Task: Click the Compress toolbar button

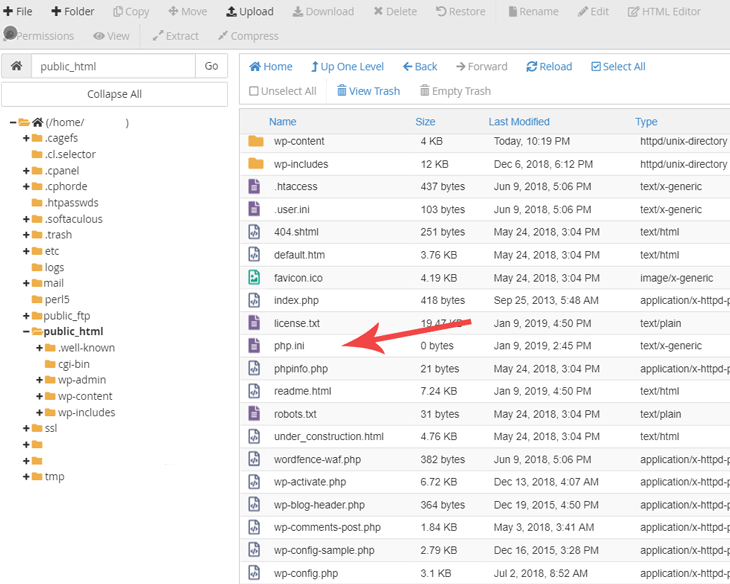Action: (248, 36)
